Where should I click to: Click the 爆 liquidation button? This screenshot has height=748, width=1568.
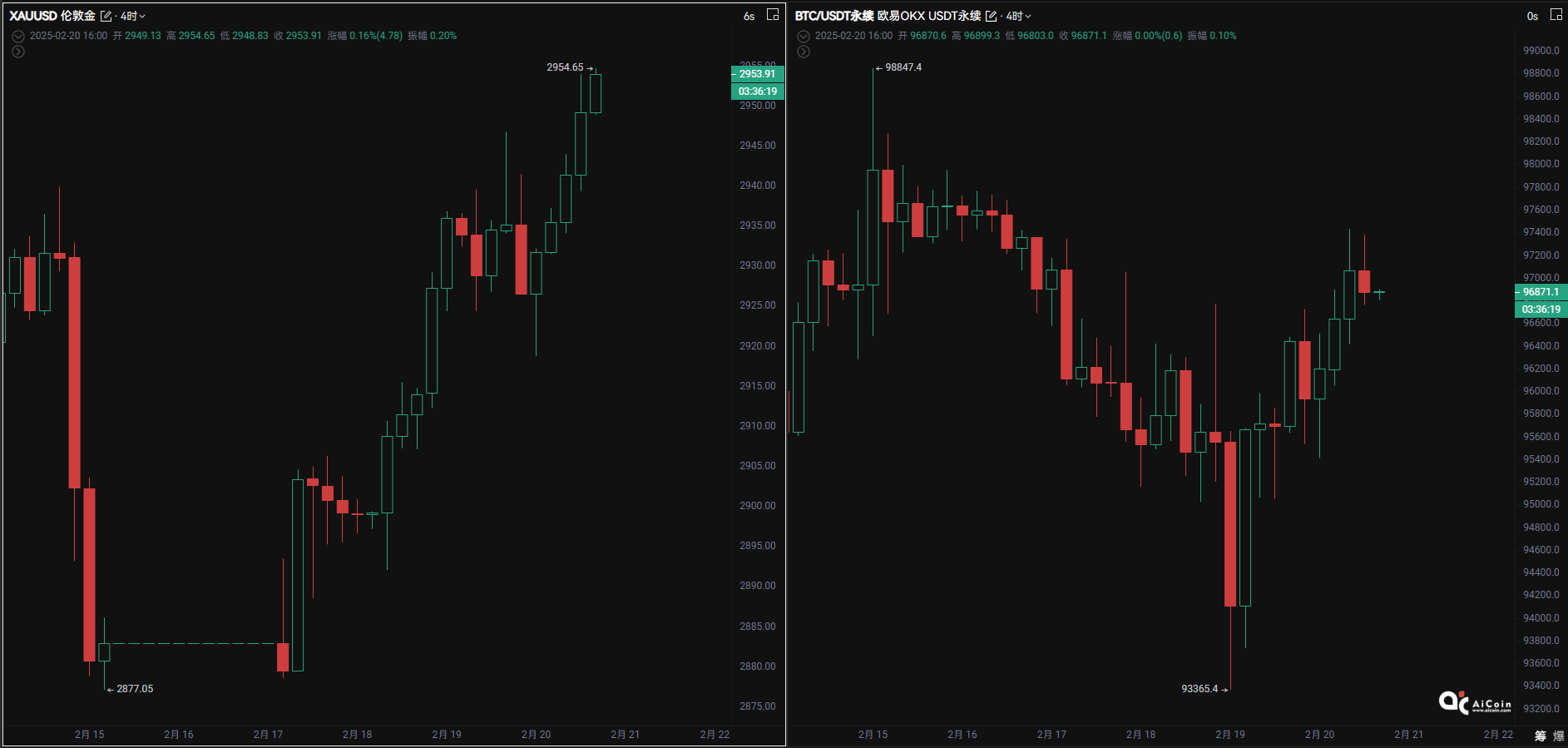click(x=1559, y=736)
